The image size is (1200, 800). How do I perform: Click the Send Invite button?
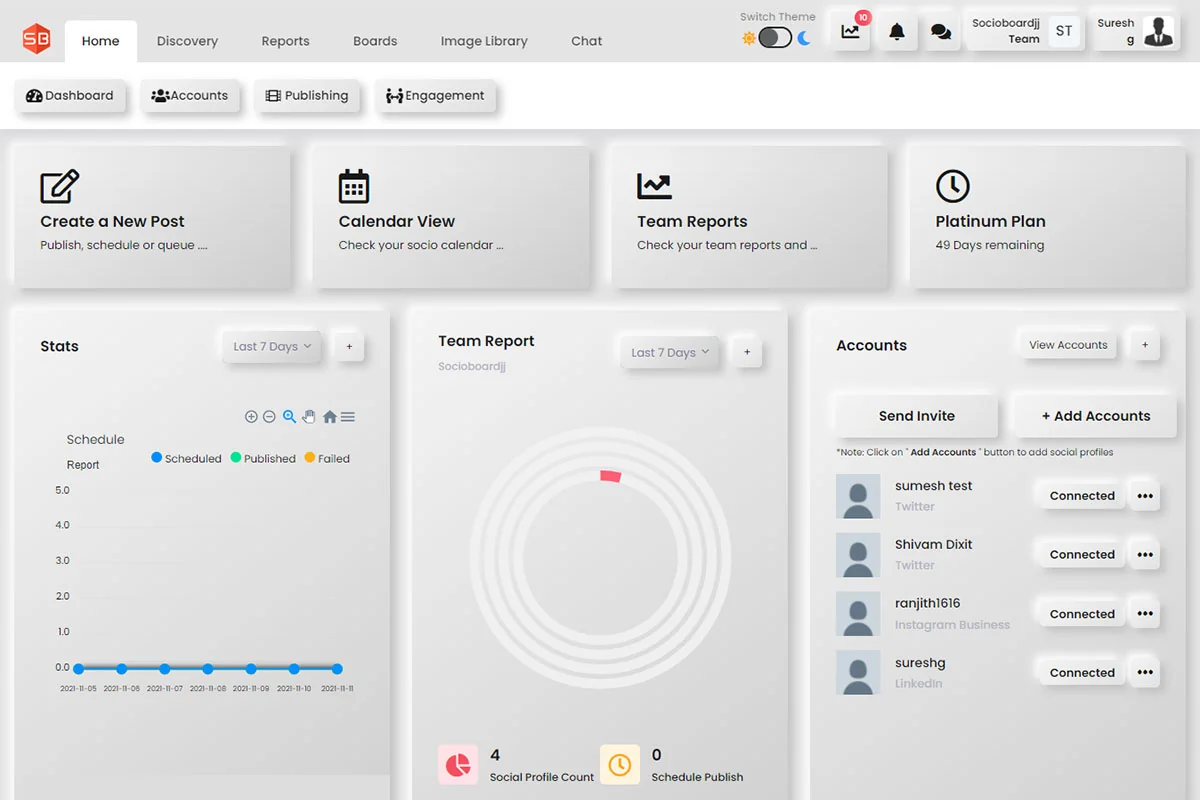click(915, 415)
